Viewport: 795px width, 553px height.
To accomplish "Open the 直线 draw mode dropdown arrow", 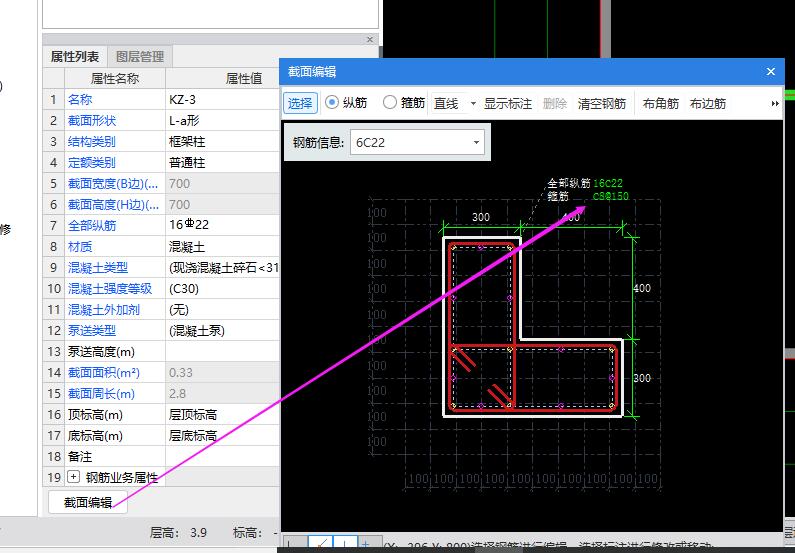I will pos(473,103).
